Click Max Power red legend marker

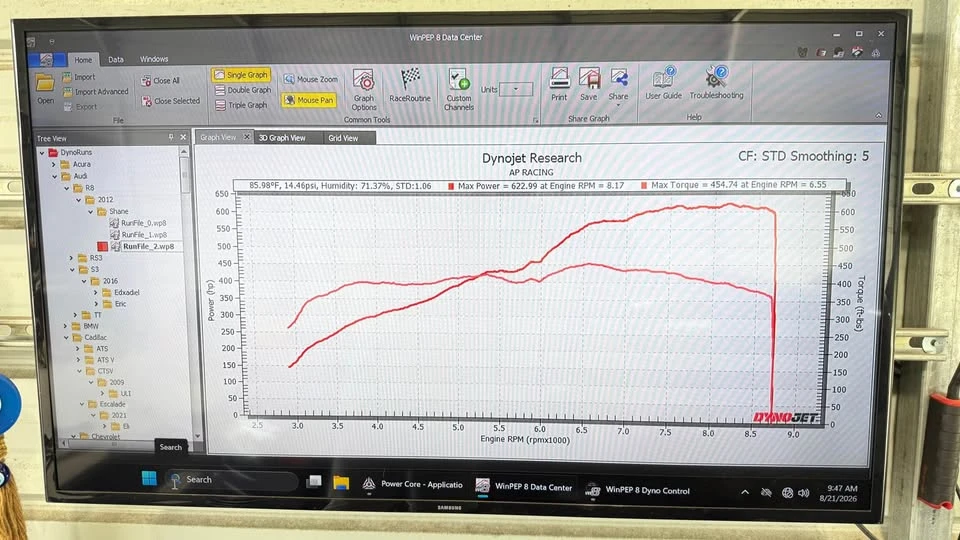tap(451, 186)
